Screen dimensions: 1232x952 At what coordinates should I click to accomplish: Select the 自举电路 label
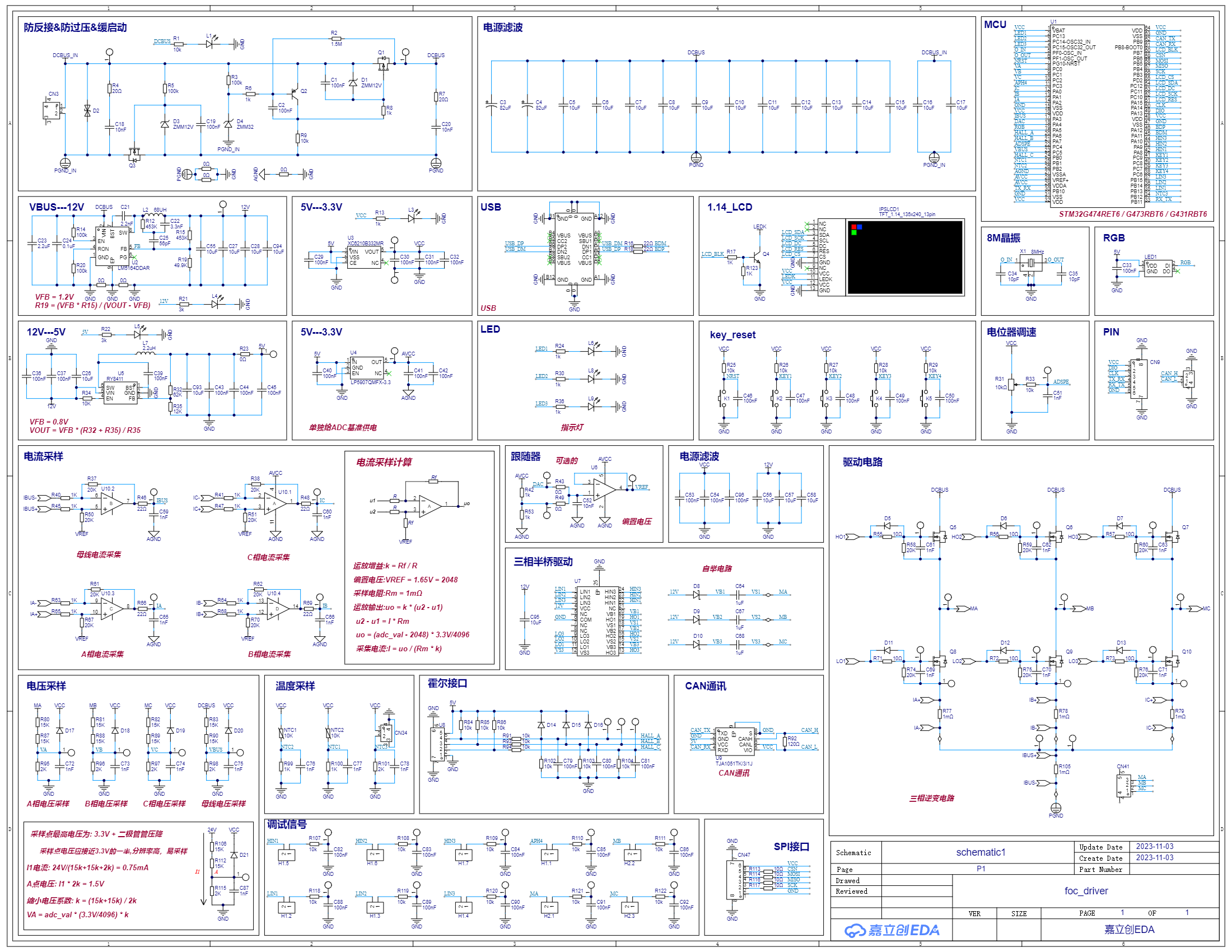716,569
